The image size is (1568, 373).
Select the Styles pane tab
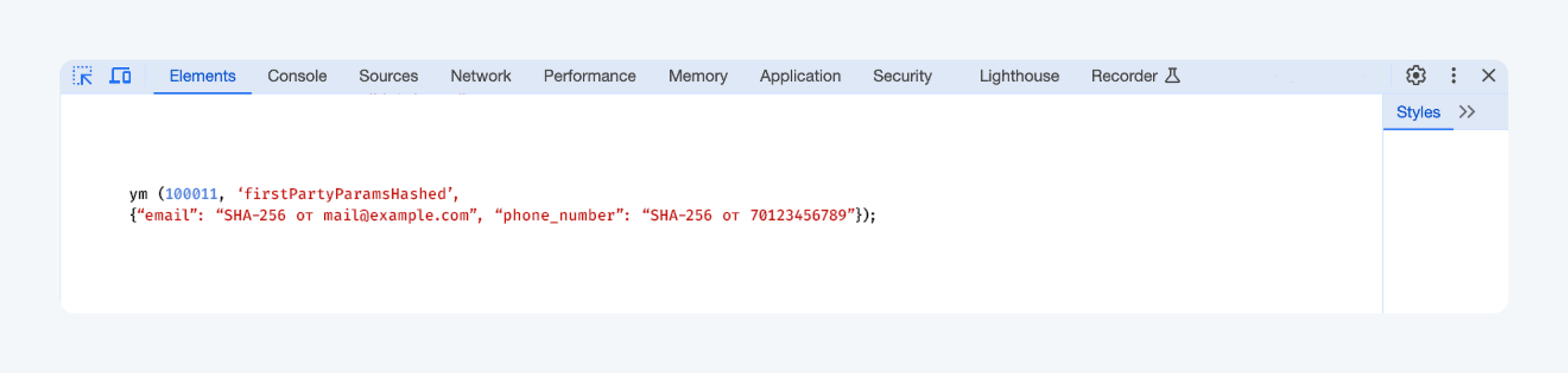click(x=1418, y=112)
